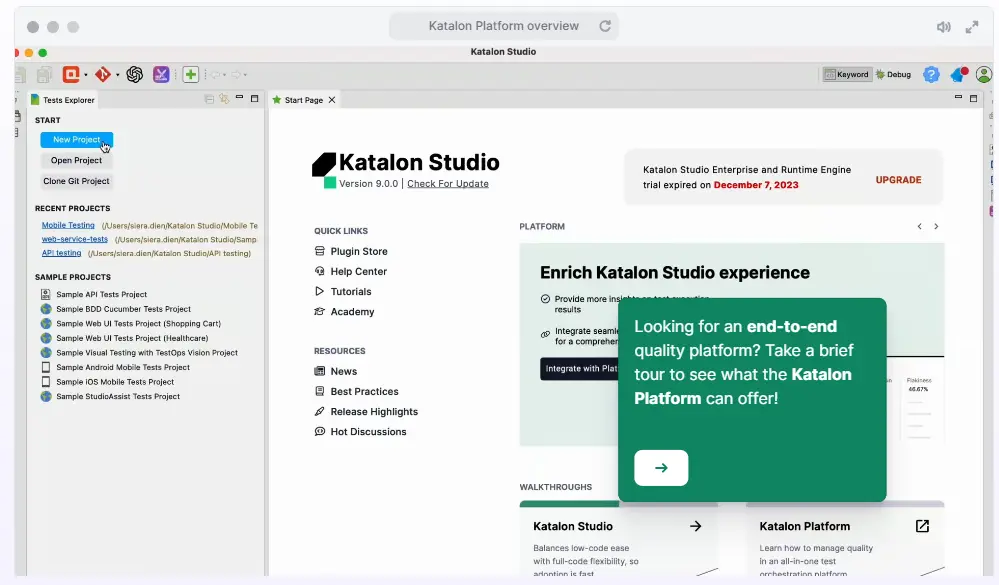Show next Platform carousel slide

tap(936, 226)
